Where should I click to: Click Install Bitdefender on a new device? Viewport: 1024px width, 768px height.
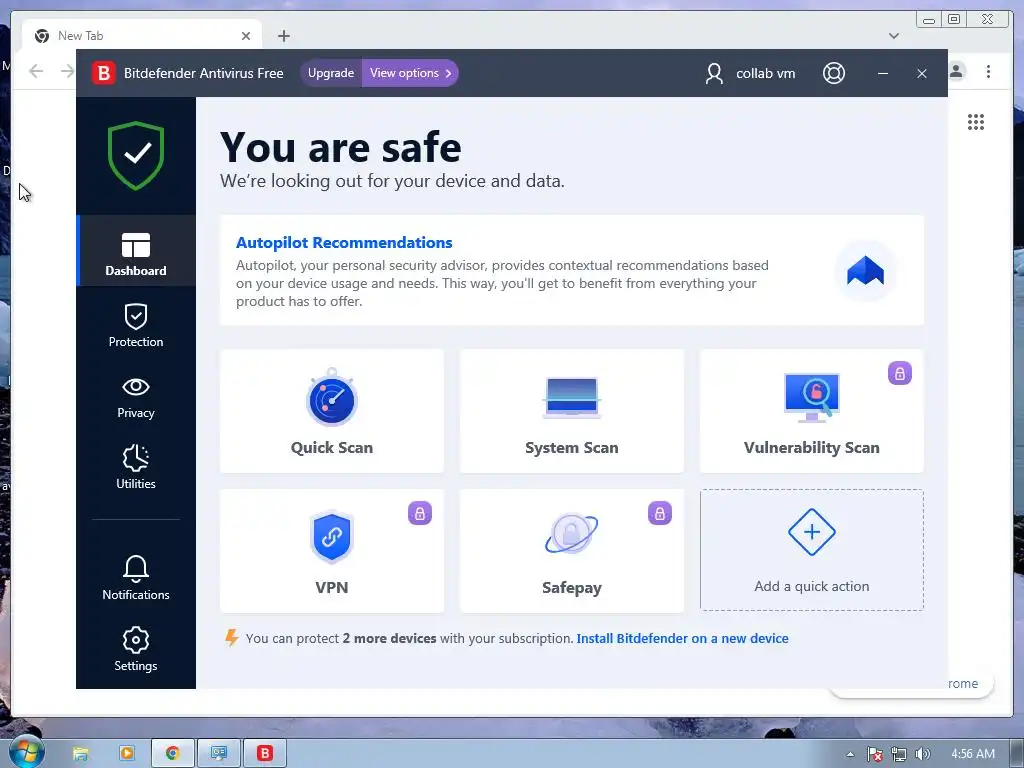682,639
